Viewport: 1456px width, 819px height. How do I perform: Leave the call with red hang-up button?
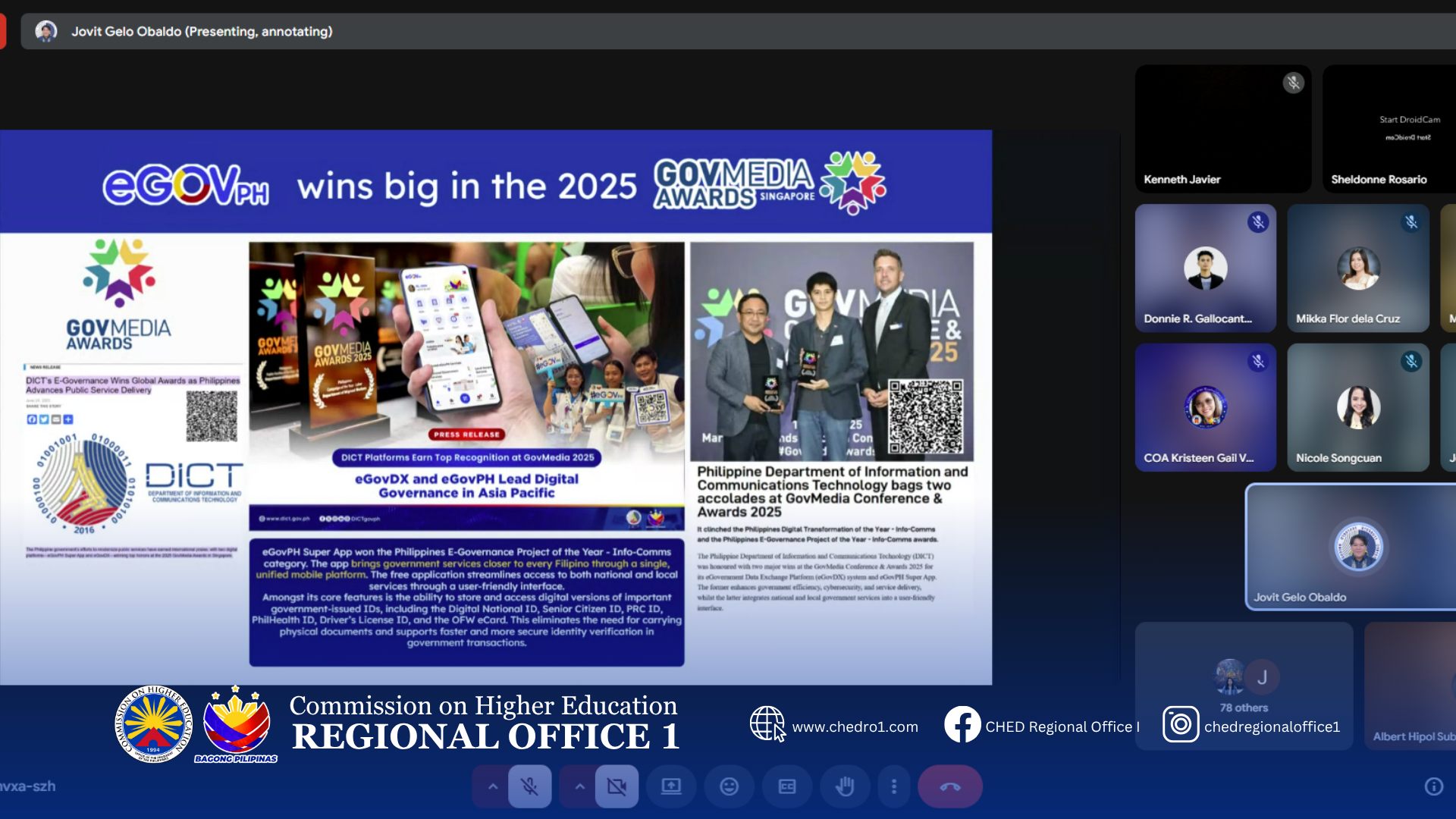950,786
